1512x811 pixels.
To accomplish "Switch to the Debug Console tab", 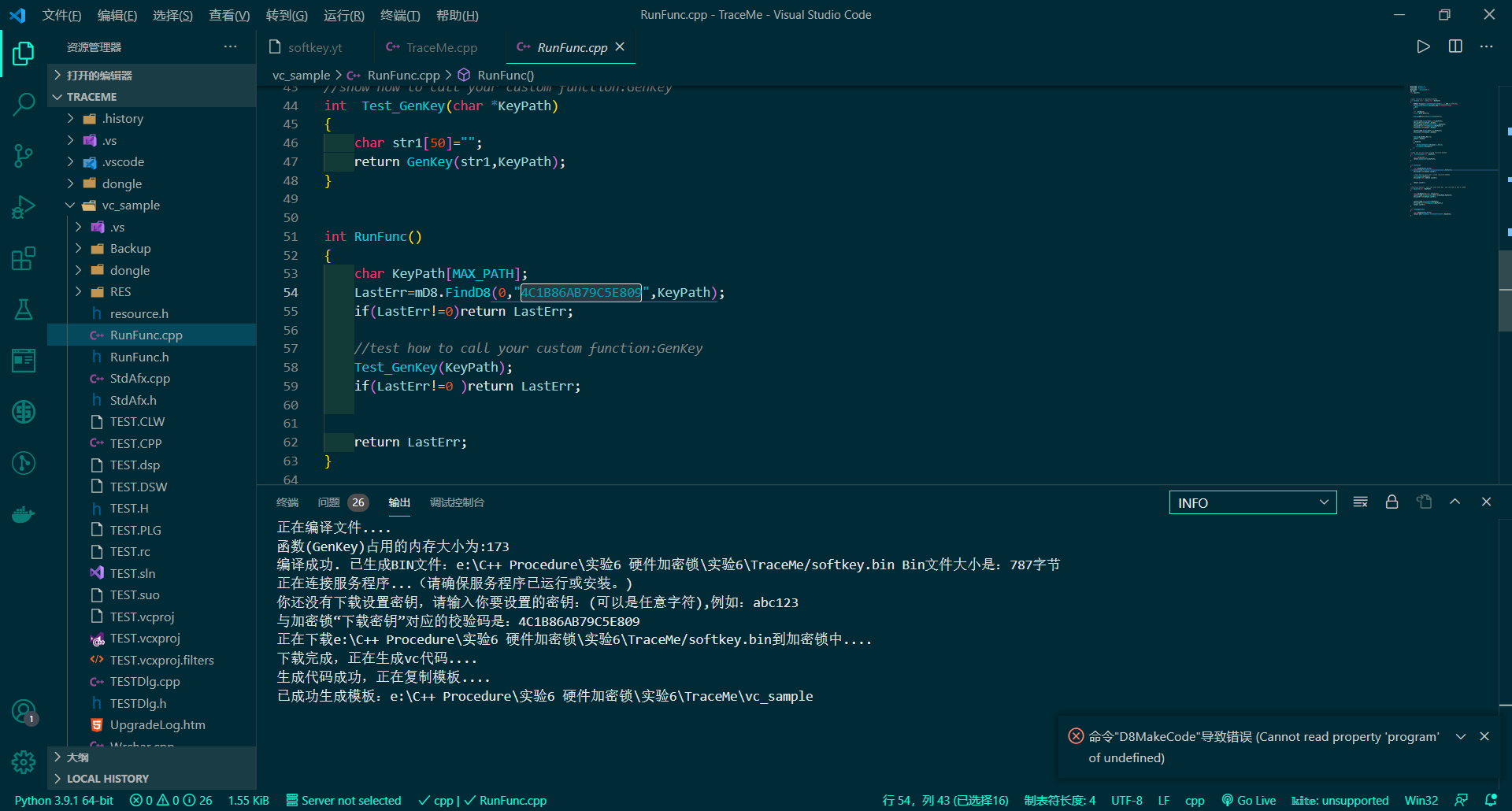I will click(457, 502).
